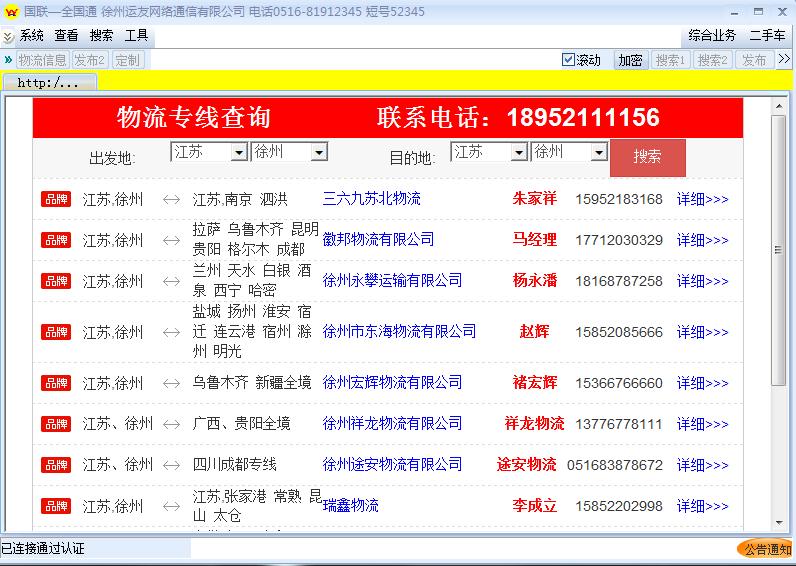Click the 物流信息 toolbar button
The height and width of the screenshot is (566, 796).
pos(43,60)
